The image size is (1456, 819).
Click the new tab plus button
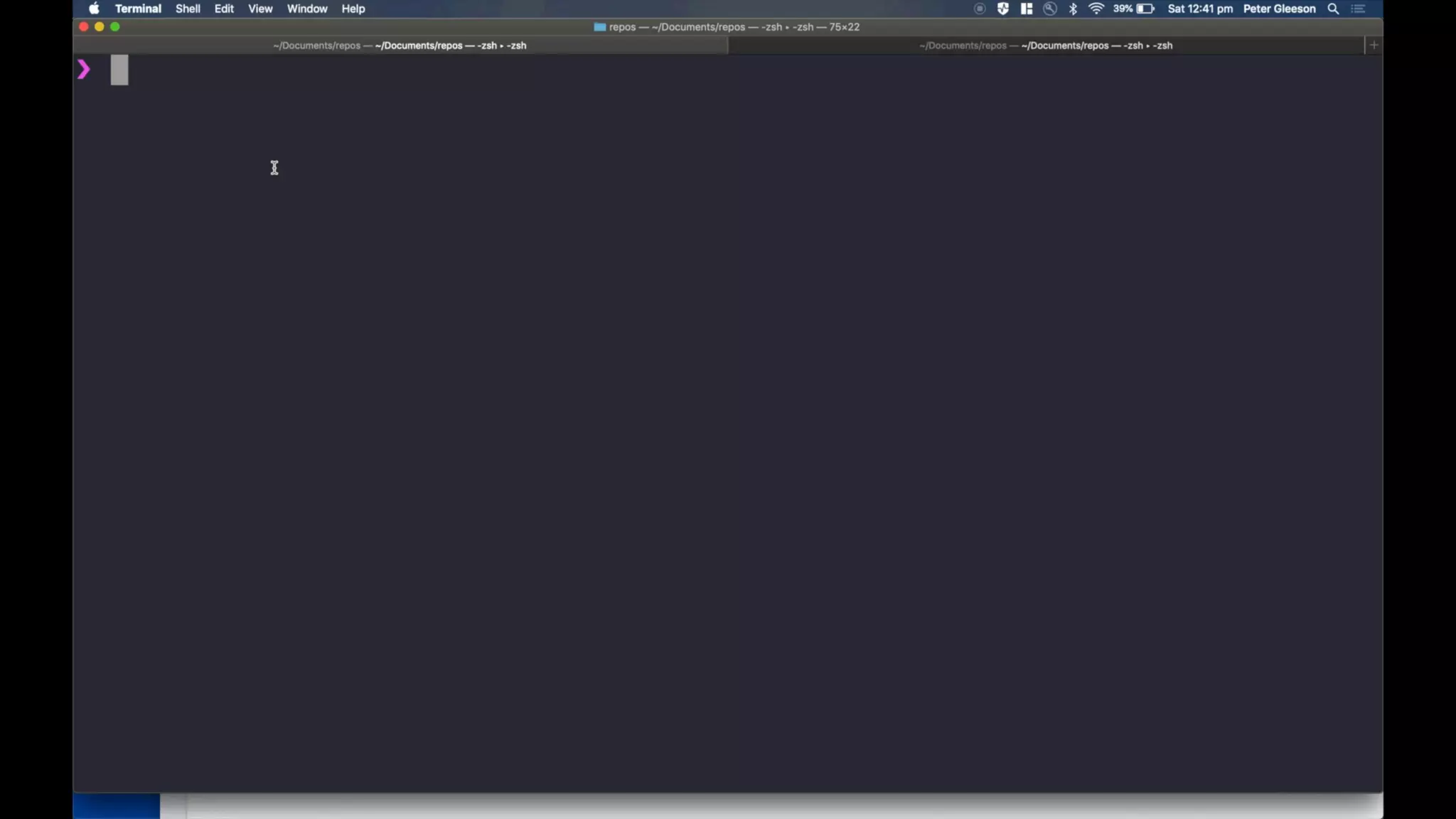pos(1374,45)
